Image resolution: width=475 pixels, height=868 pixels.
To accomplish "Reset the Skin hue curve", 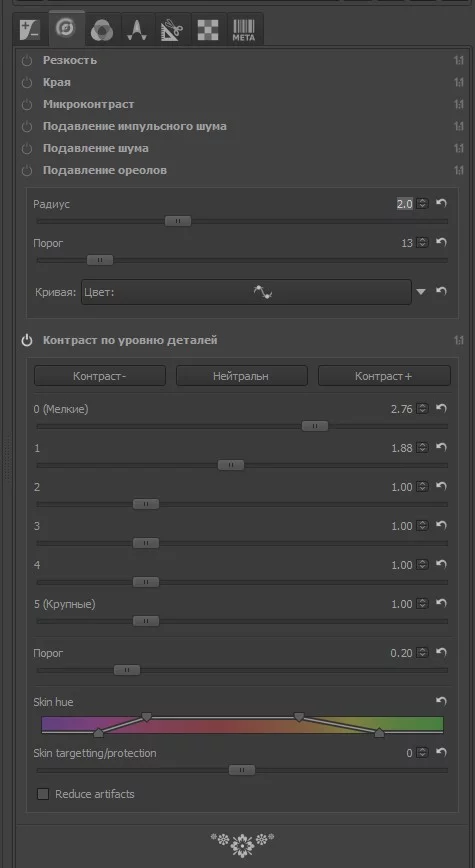I will pos(441,702).
